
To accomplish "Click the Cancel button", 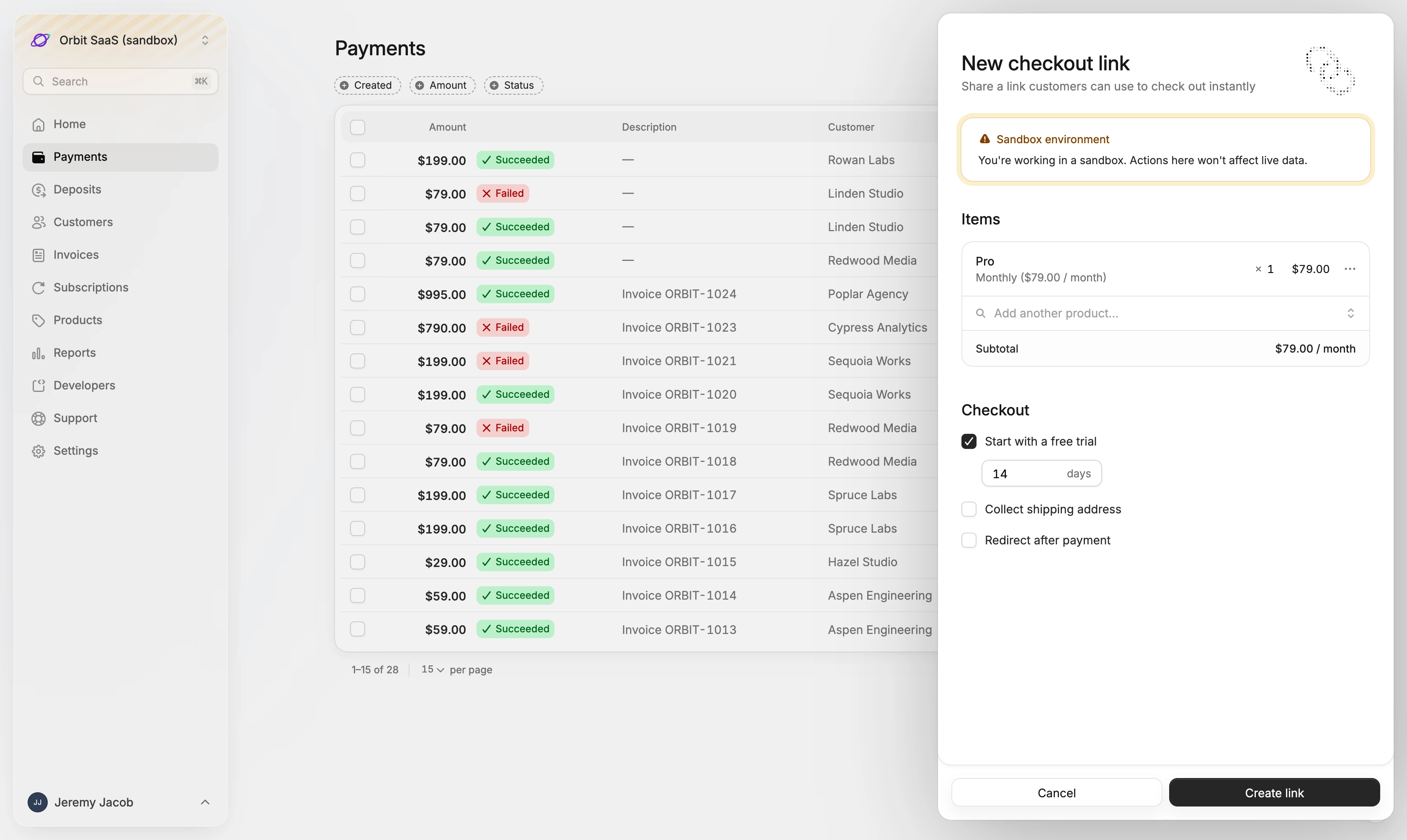I will pyautogui.click(x=1057, y=792).
